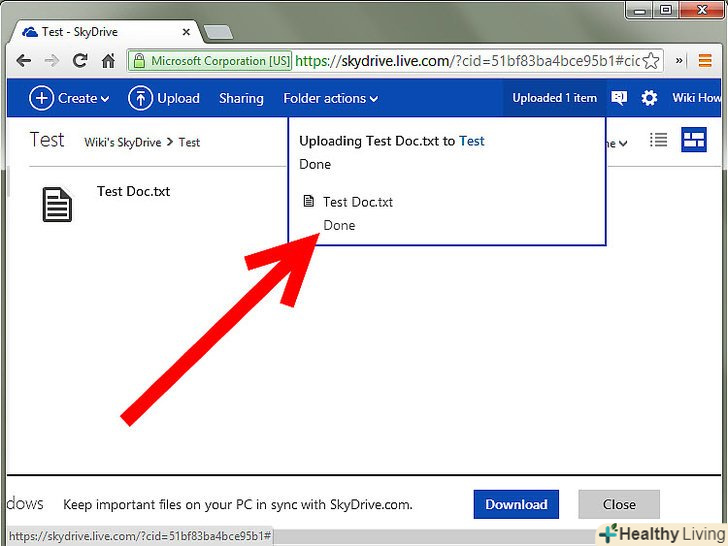Image resolution: width=728 pixels, height=546 pixels.
Task: Close the Test - SkyDrive tab
Action: (186, 32)
